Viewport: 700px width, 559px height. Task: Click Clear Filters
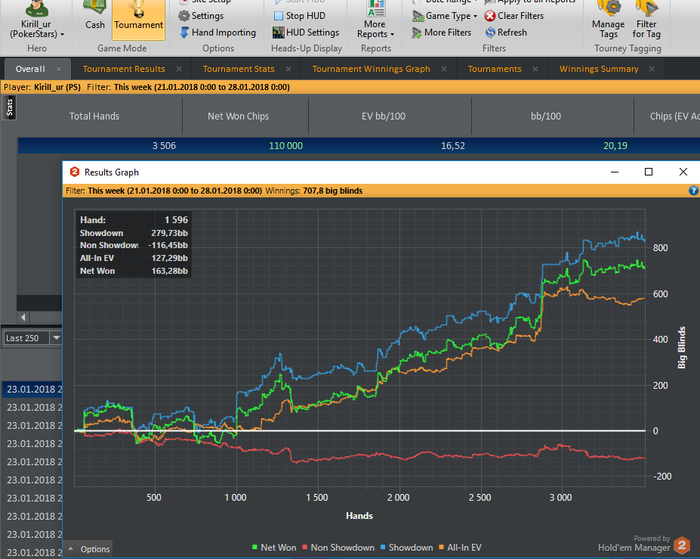[x=514, y=16]
